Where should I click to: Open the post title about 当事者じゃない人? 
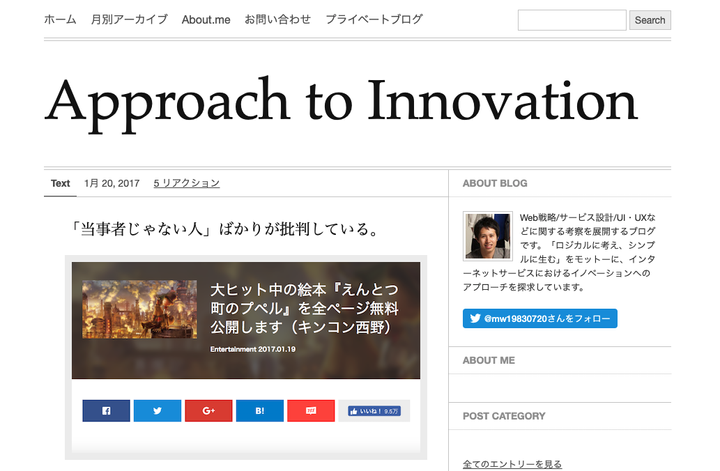point(224,228)
